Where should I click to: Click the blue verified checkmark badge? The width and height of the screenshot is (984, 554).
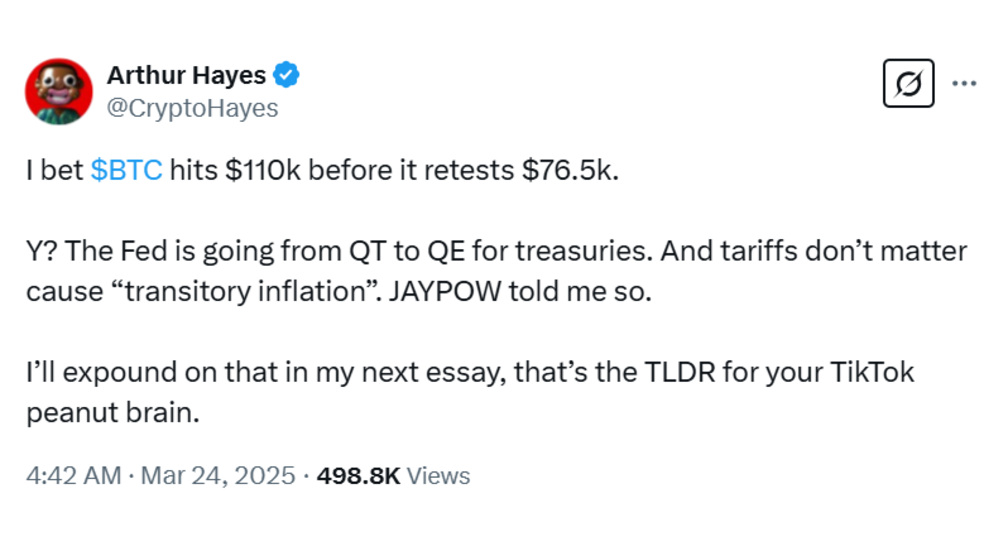click(x=286, y=75)
